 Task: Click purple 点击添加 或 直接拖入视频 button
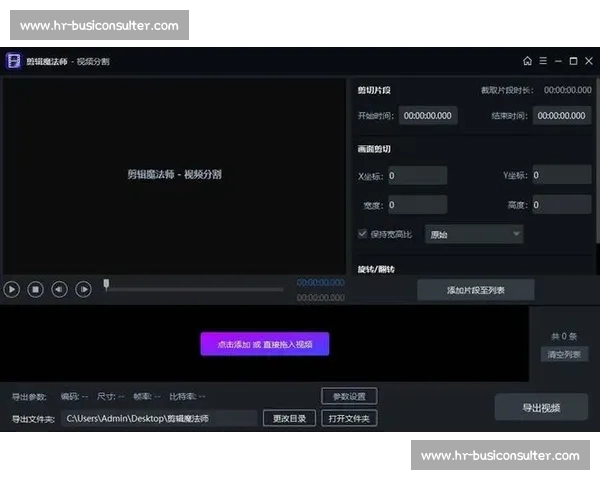tap(265, 344)
